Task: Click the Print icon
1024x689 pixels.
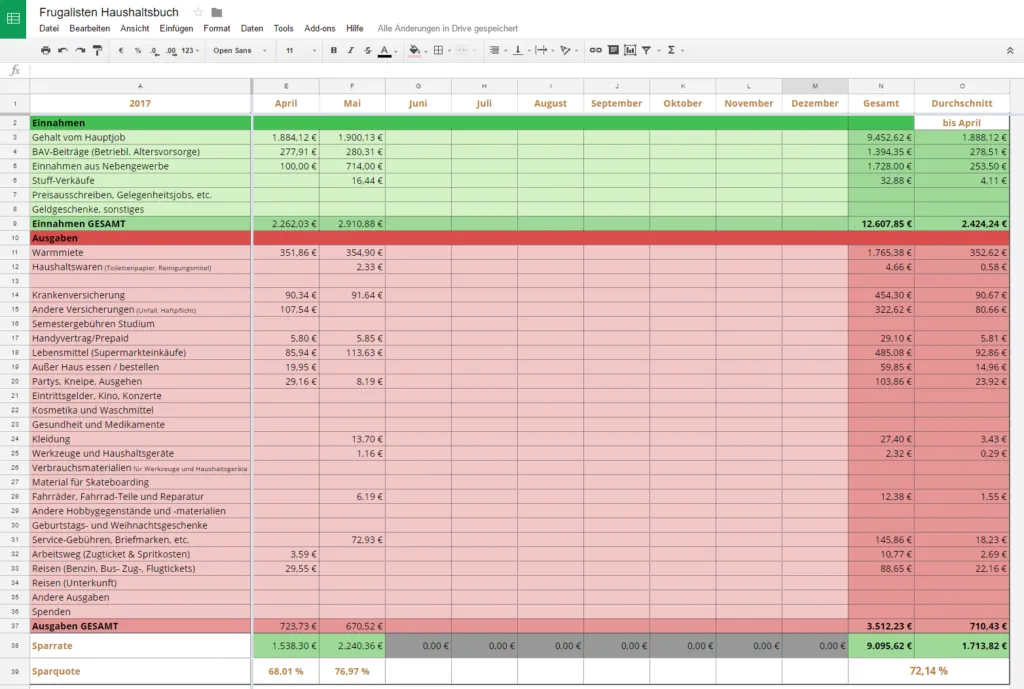Action: pos(44,50)
